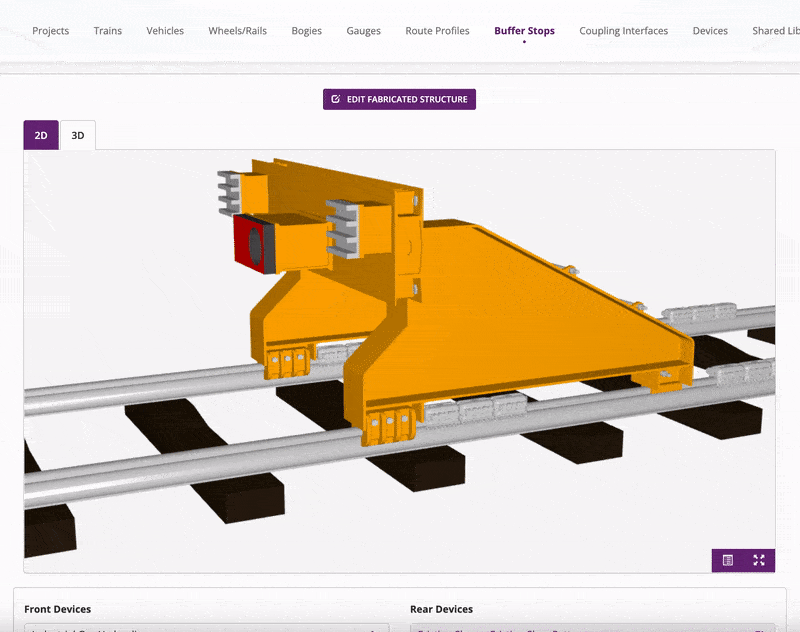Open the Gauges section
The height and width of the screenshot is (632, 800).
[x=364, y=31]
